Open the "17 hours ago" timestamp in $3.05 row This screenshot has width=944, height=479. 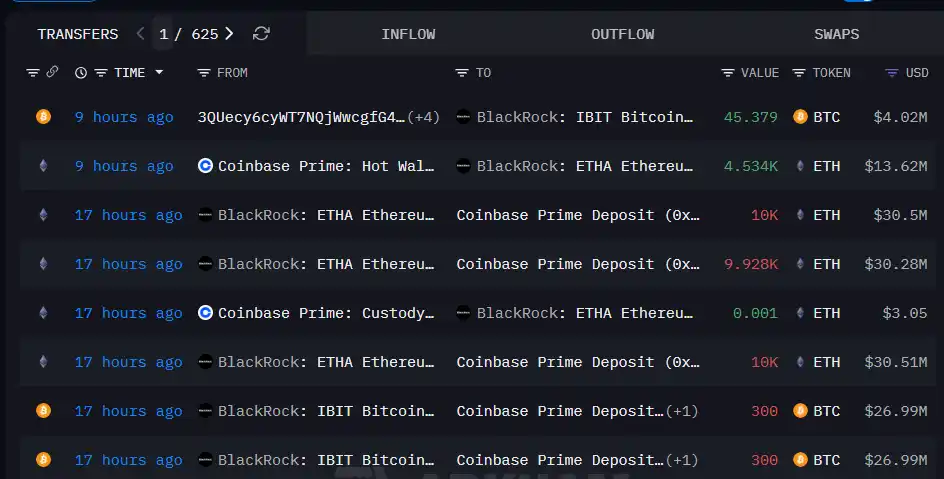coord(128,313)
